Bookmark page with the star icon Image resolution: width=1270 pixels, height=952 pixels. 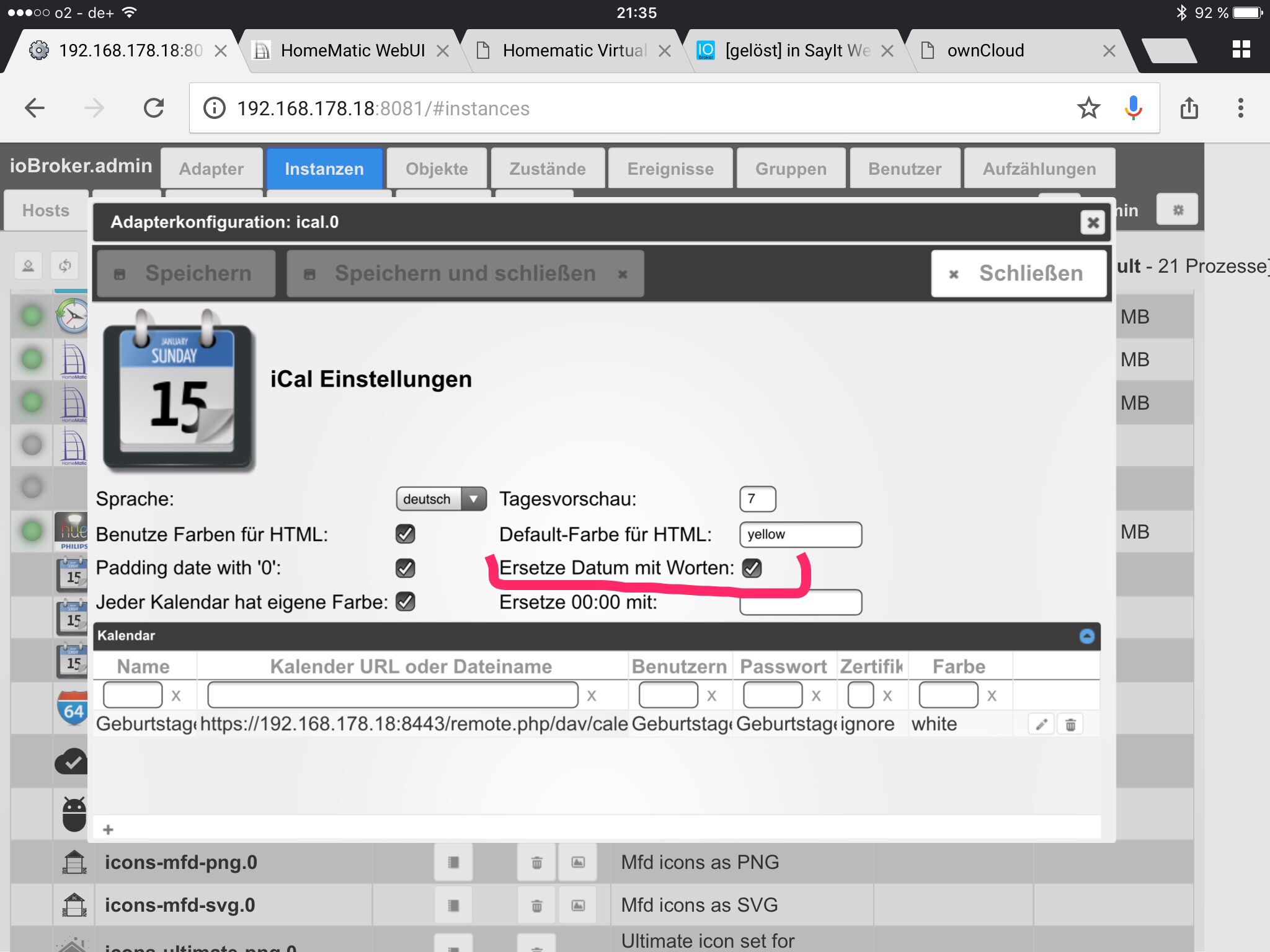pos(1088,108)
